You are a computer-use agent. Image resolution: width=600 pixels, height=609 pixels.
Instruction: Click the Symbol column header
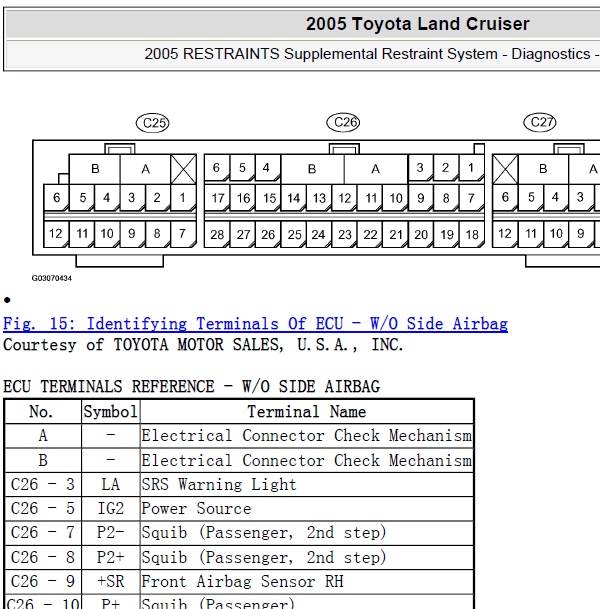click(111, 412)
